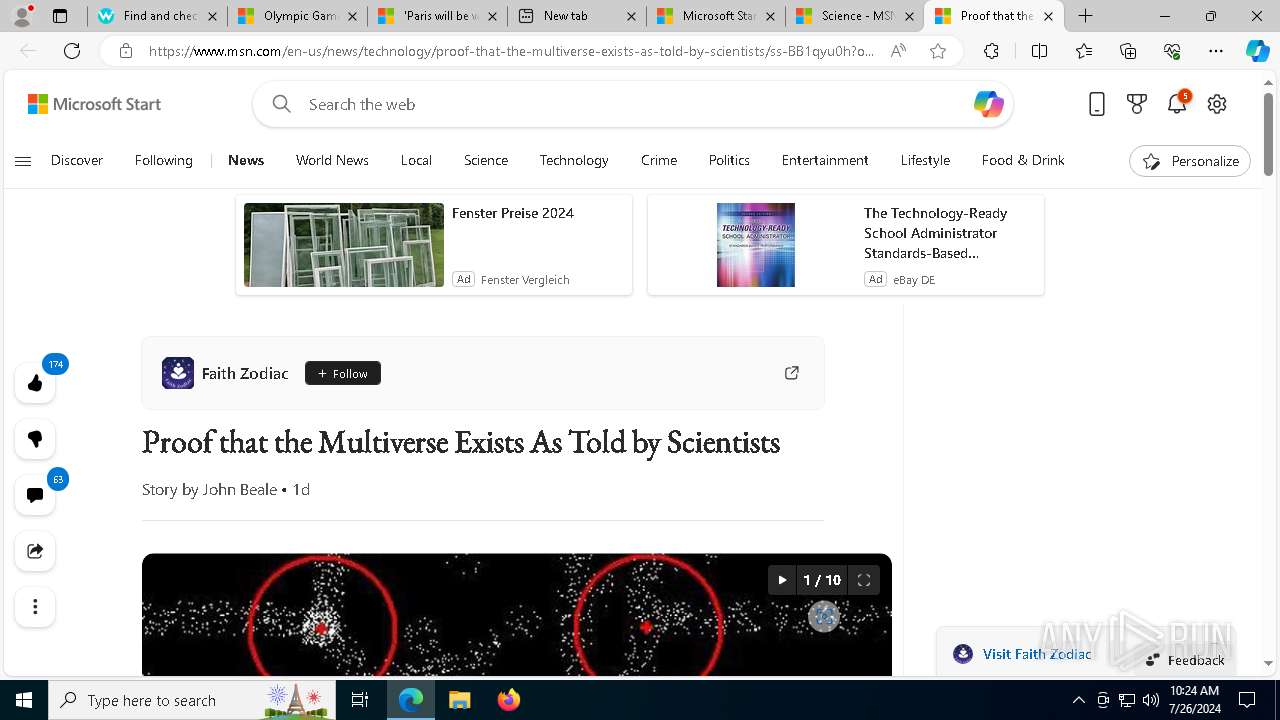Enter fullscreen slideshow view
The height and width of the screenshot is (720, 1280).
point(864,580)
